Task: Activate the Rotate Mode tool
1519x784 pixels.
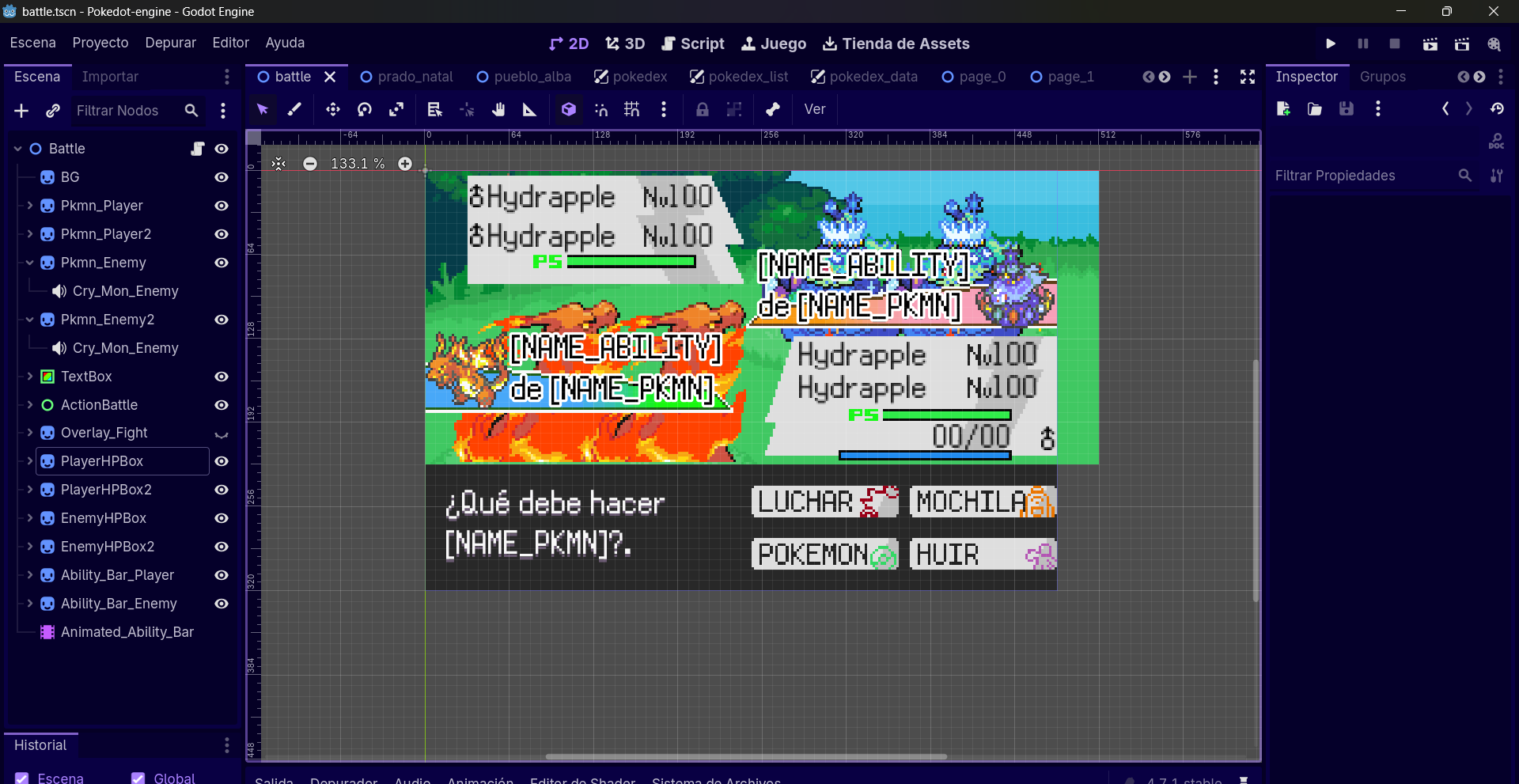Action: tap(365, 109)
